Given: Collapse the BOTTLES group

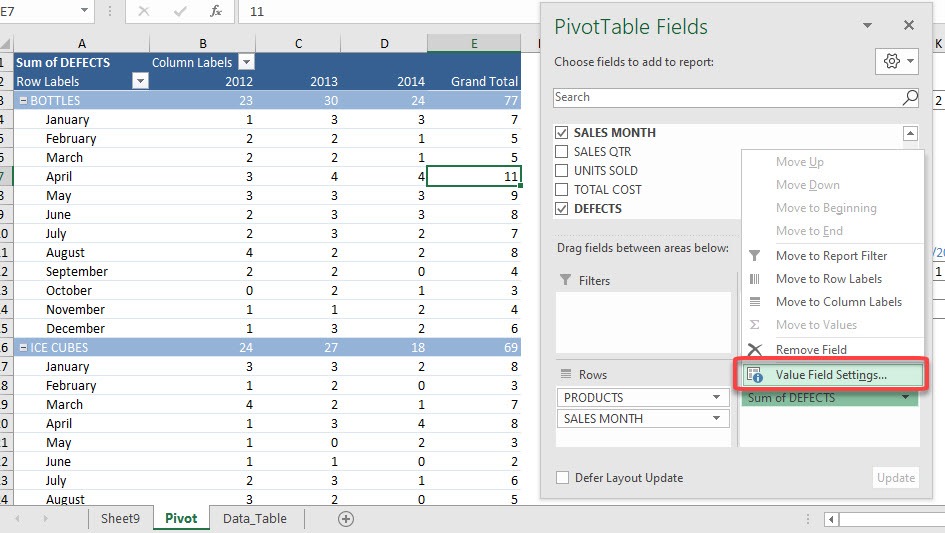Looking at the screenshot, I should (x=23, y=101).
